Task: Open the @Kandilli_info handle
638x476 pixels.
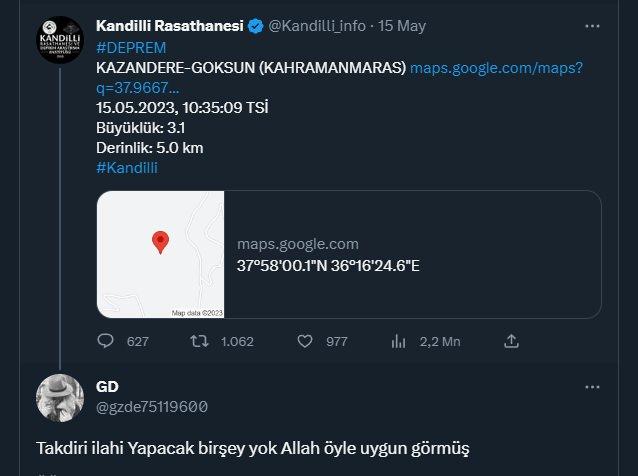Action: click(317, 26)
